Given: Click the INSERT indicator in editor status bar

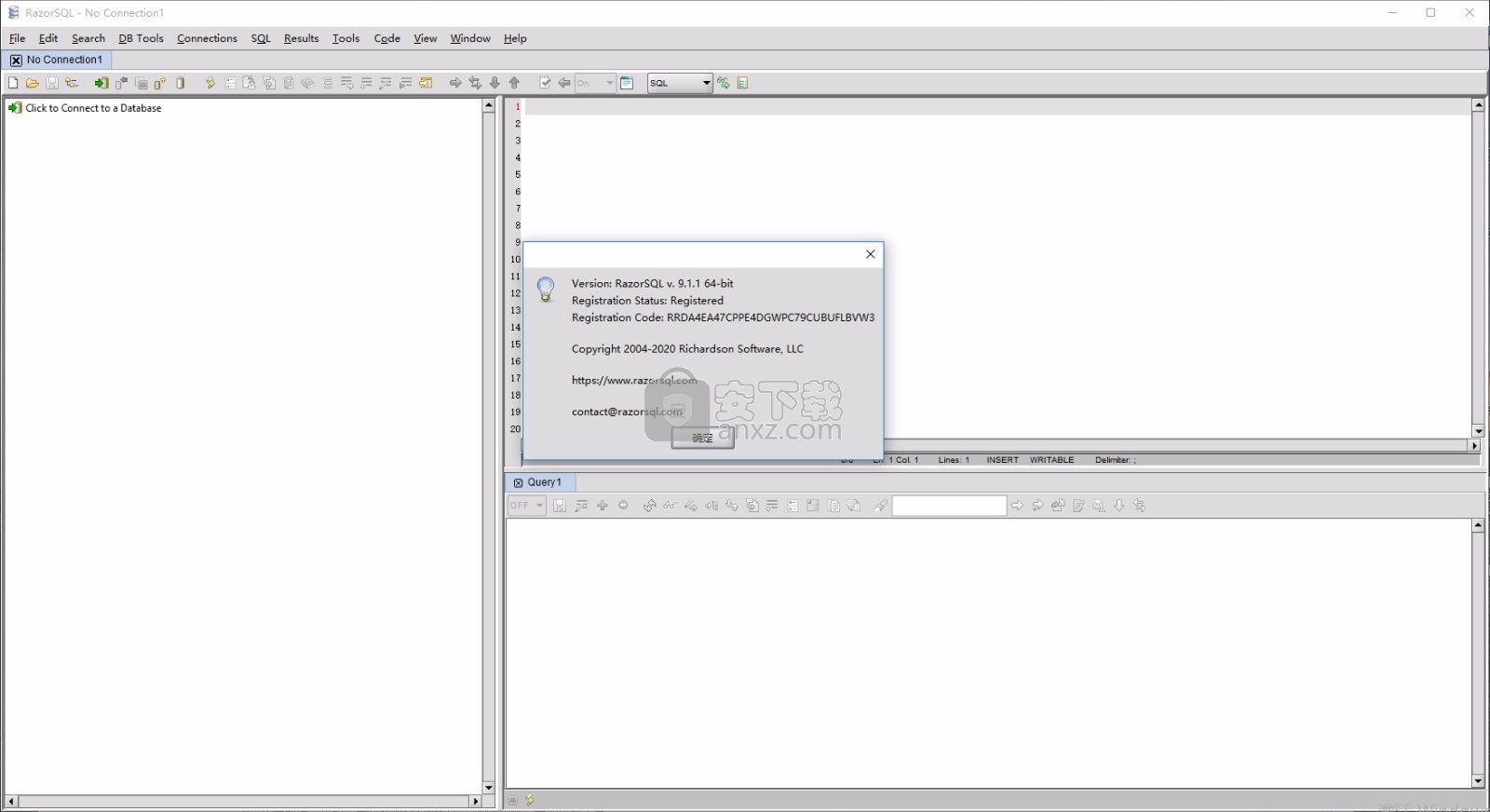Looking at the screenshot, I should tap(1002, 460).
